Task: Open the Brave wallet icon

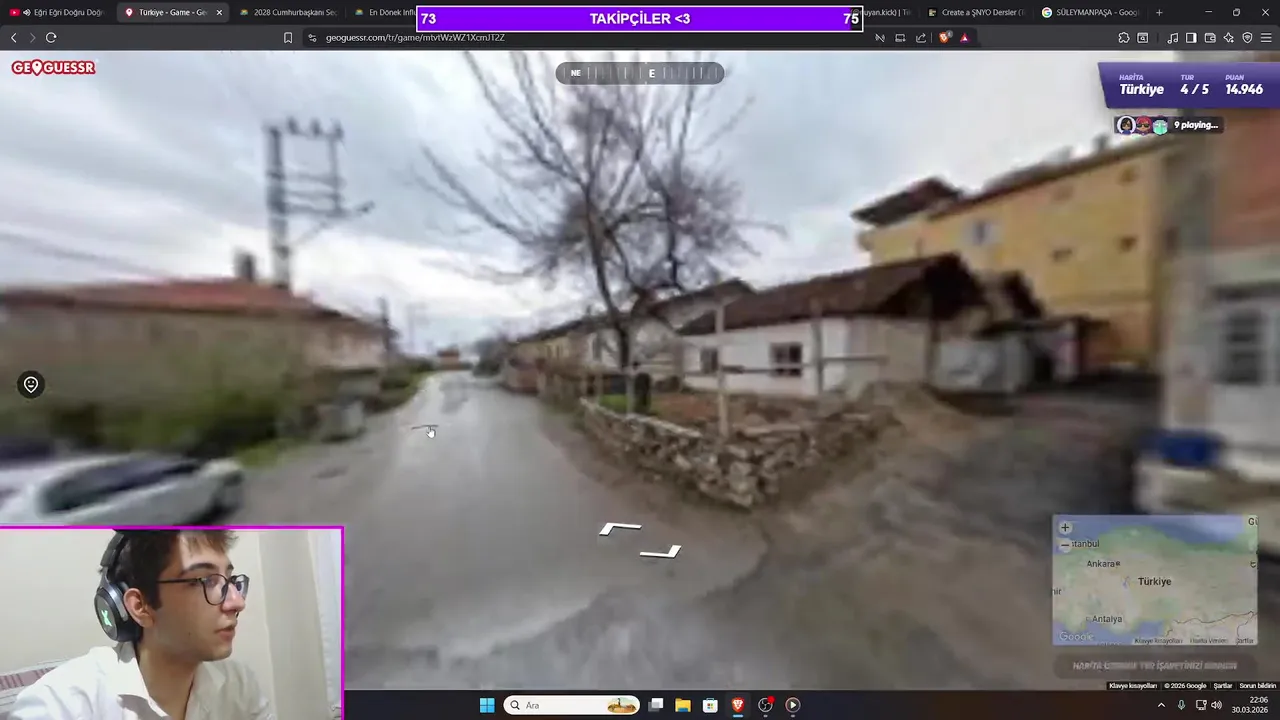Action: (1210, 38)
